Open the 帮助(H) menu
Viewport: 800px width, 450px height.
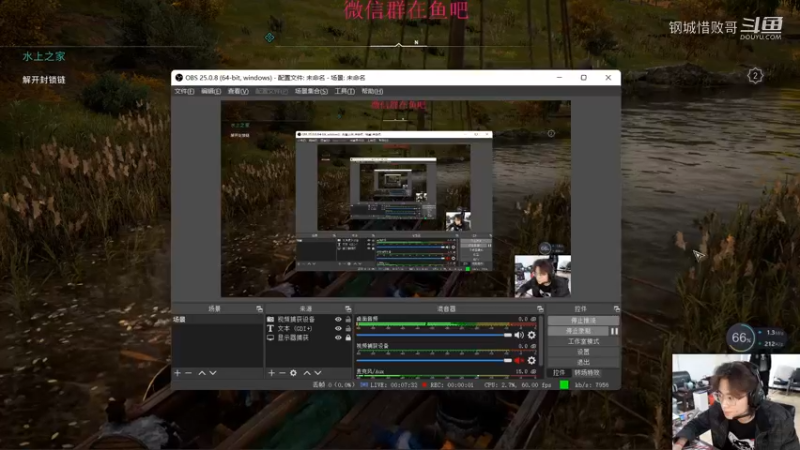click(372, 91)
